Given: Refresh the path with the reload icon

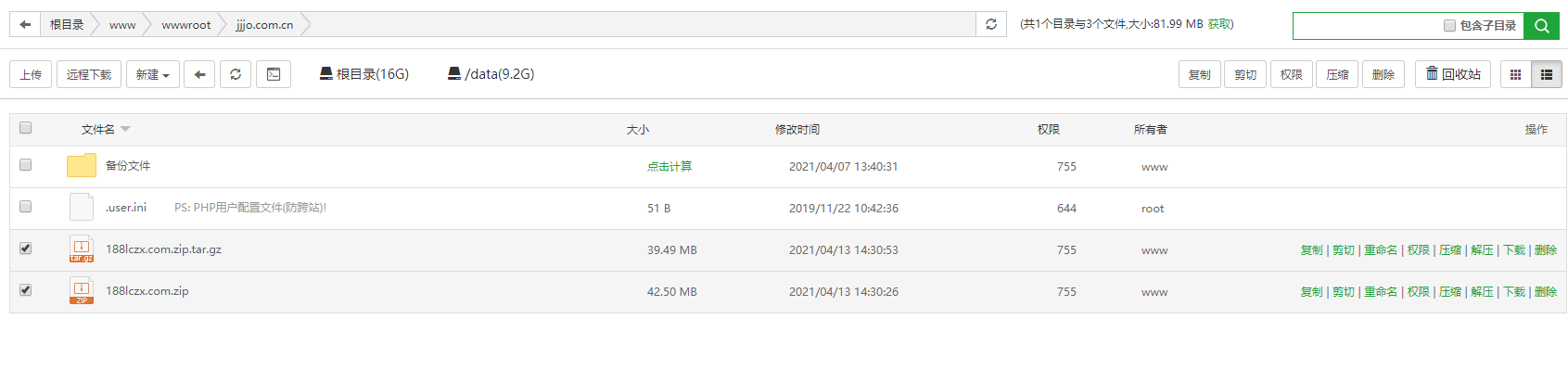Looking at the screenshot, I should tap(991, 25).
